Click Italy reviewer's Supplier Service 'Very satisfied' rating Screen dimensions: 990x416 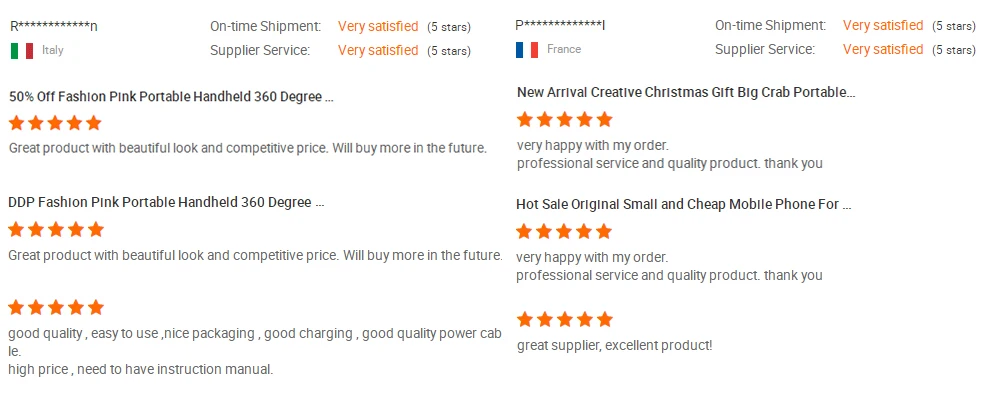tap(378, 50)
